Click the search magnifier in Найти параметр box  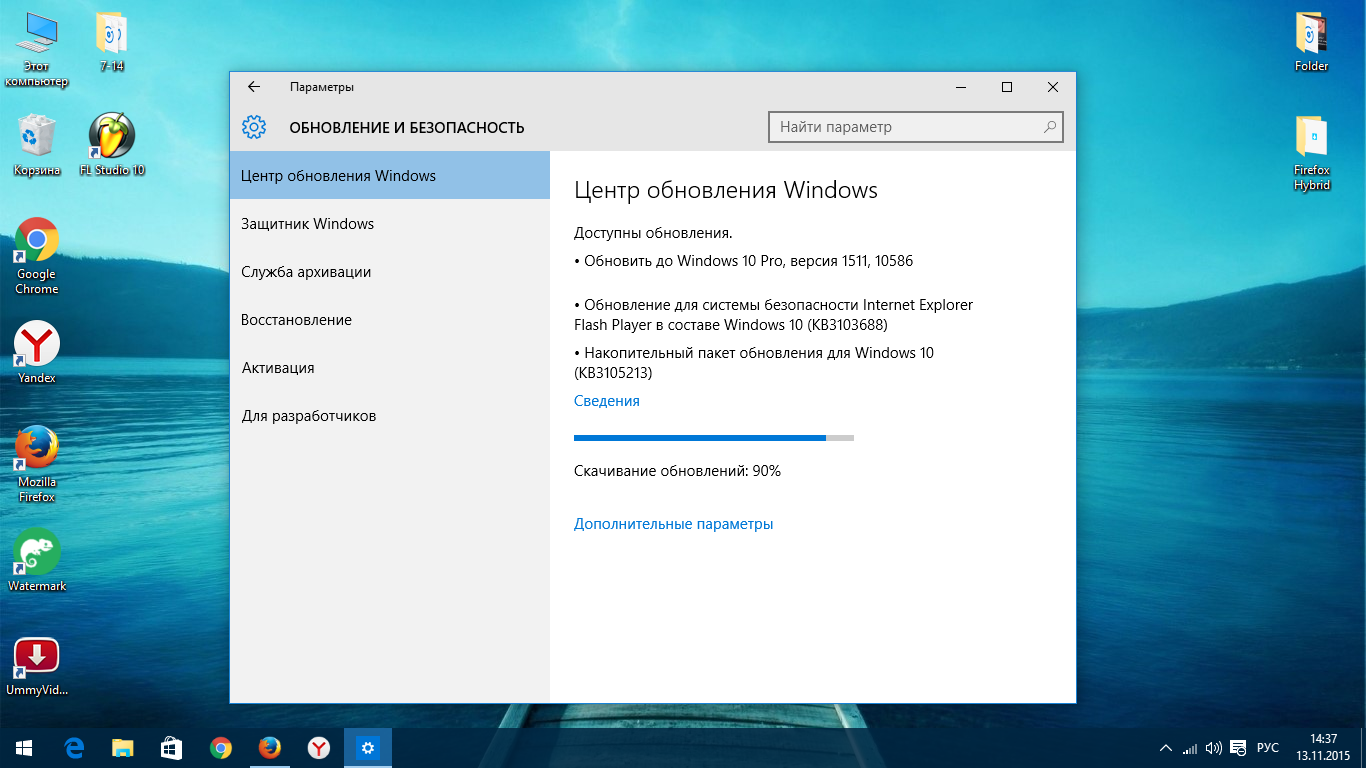[x=1049, y=127]
